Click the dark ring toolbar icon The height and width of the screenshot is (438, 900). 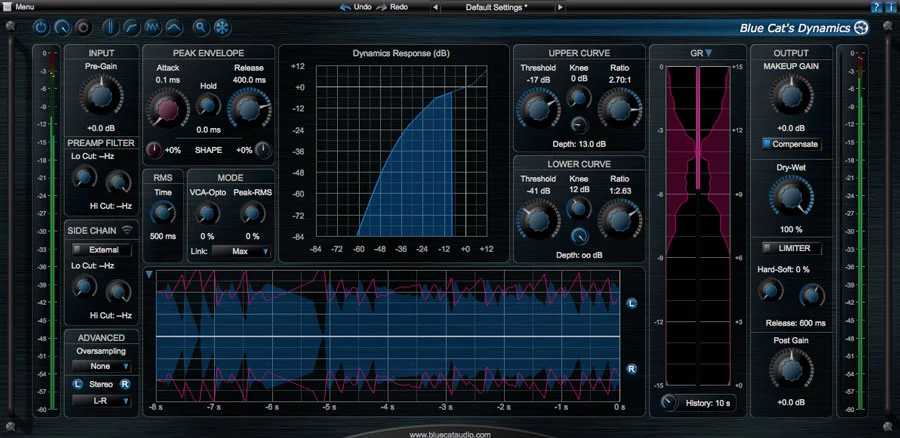(84, 27)
